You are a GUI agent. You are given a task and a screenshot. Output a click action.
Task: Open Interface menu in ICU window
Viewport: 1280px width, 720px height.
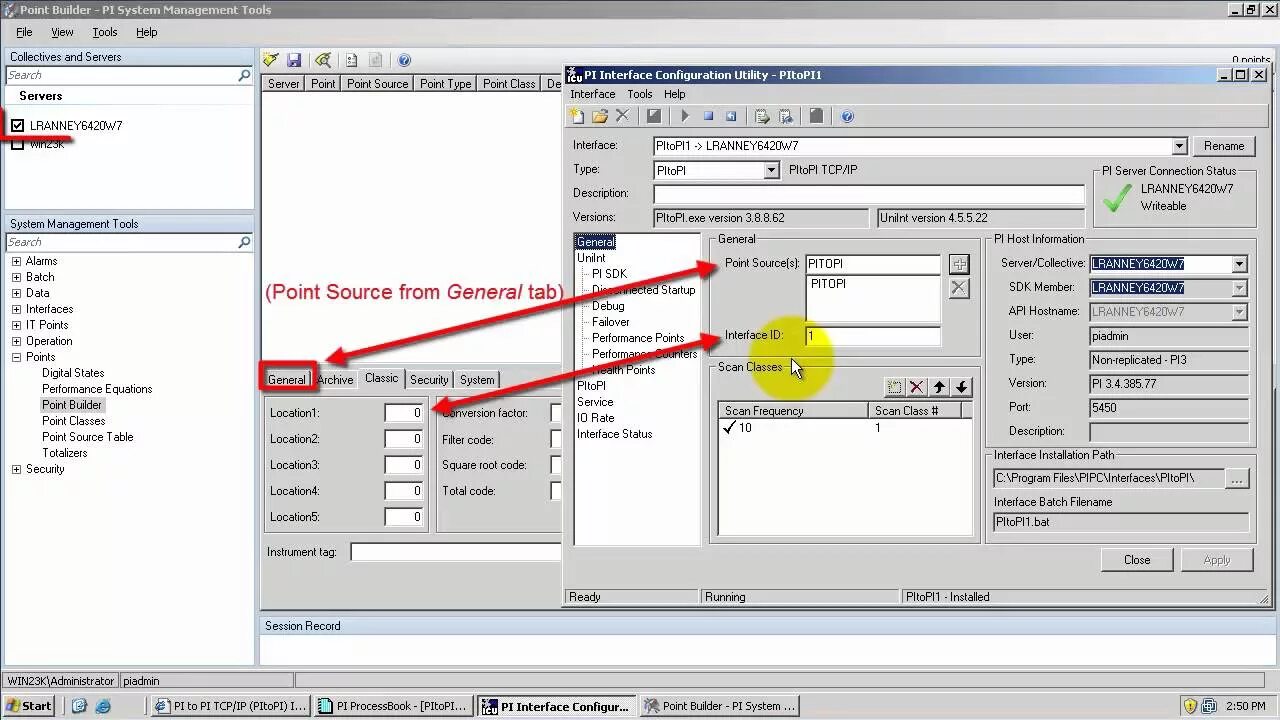click(x=593, y=94)
